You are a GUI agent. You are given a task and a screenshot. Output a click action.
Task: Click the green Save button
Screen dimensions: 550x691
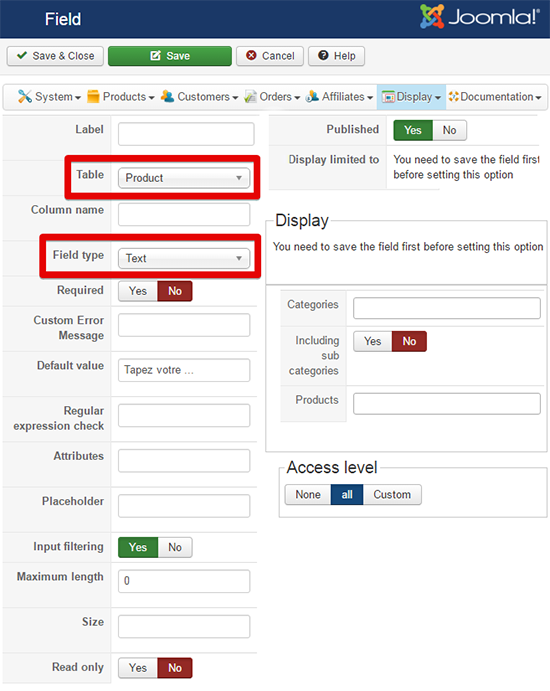[x=170, y=56]
